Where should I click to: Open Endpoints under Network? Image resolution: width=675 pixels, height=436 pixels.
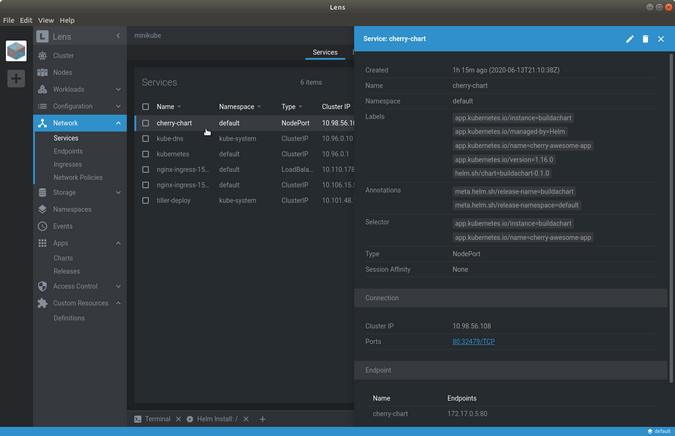click(68, 151)
